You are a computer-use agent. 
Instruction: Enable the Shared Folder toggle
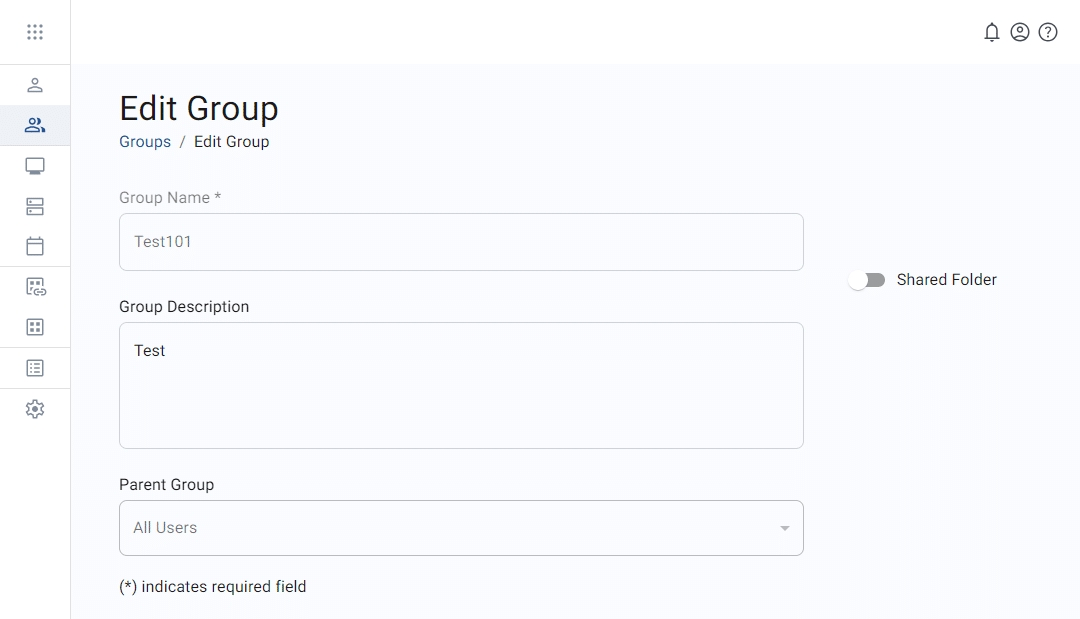click(866, 280)
